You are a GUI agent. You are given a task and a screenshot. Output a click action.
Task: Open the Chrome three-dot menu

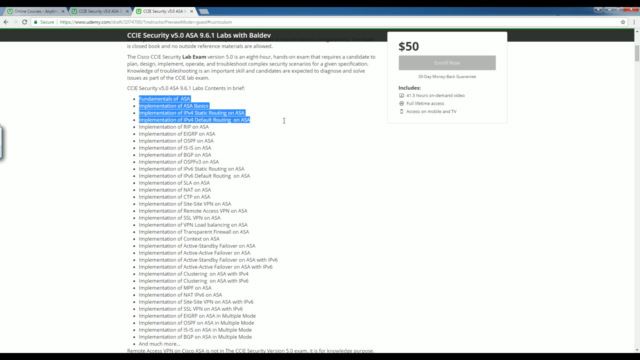tap(634, 22)
